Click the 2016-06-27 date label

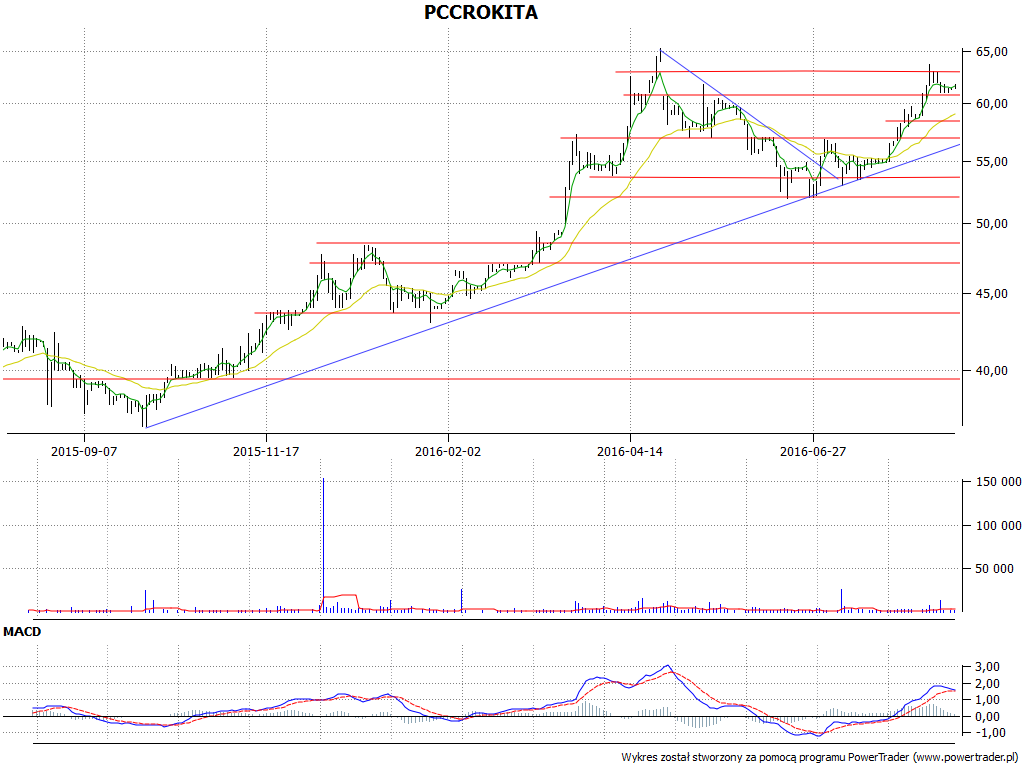[813, 451]
